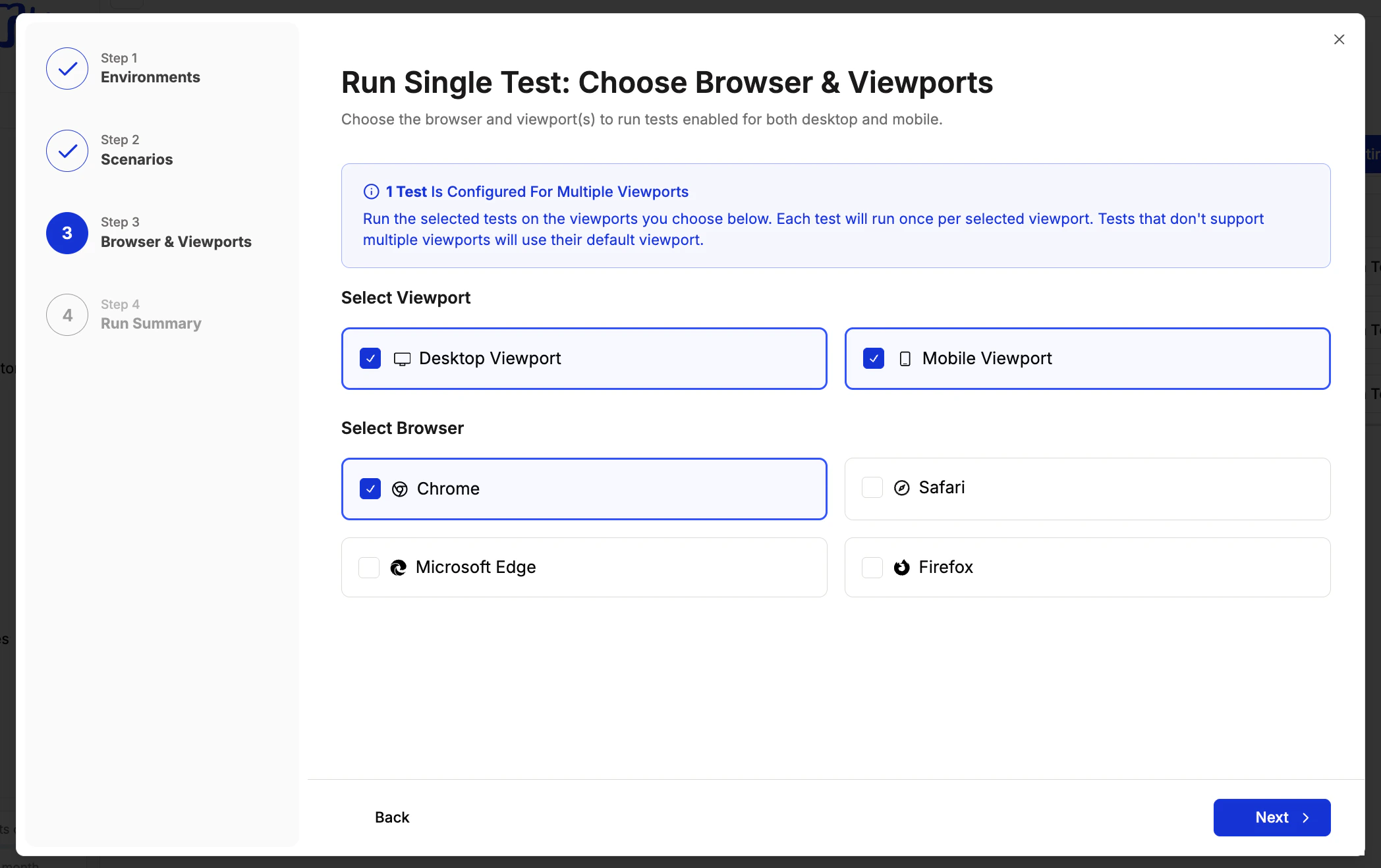Uncheck the Chrome browser checkbox
This screenshot has width=1381, height=868.
tap(370, 489)
